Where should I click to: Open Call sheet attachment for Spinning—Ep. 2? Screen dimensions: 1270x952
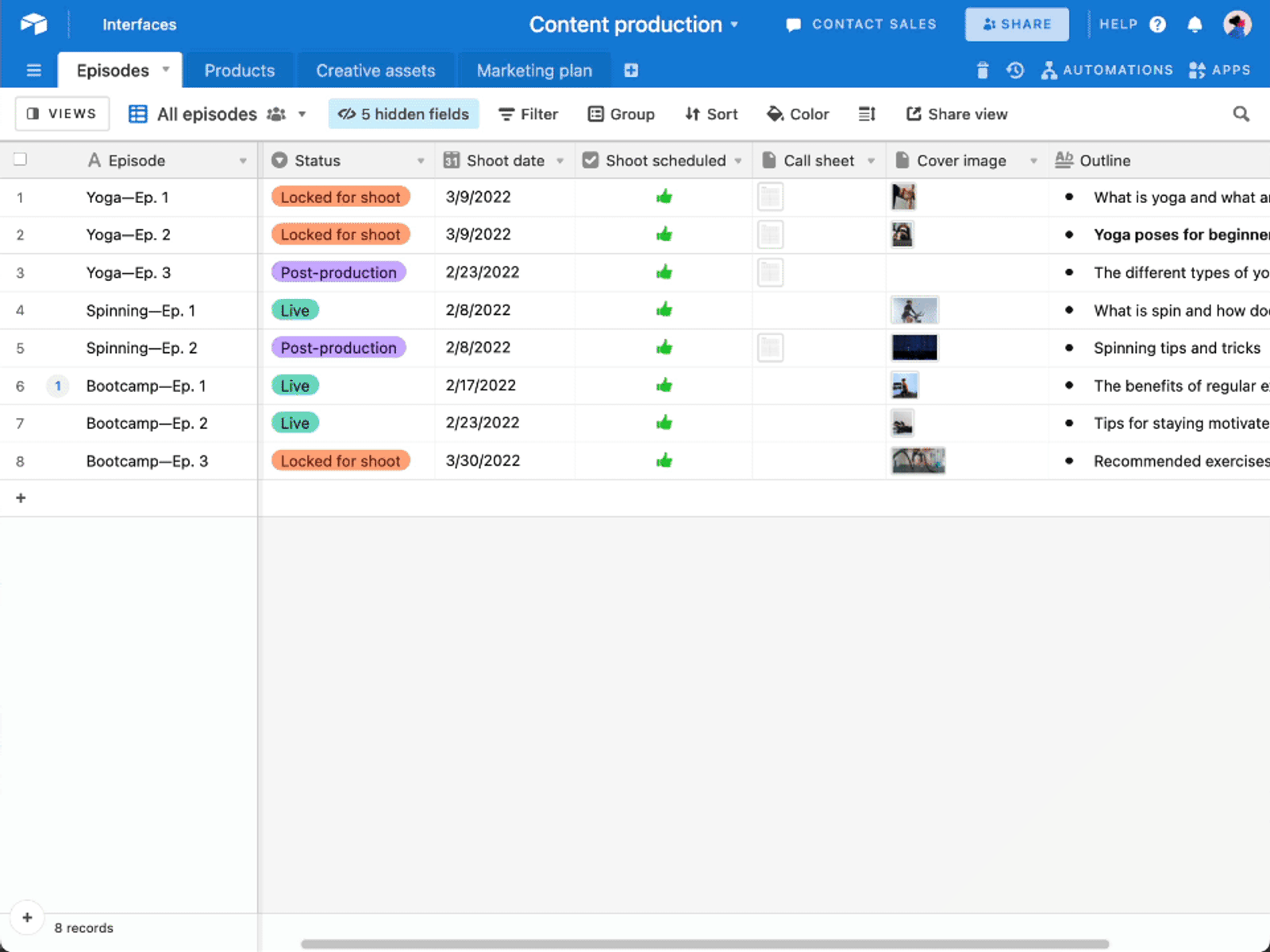click(770, 347)
